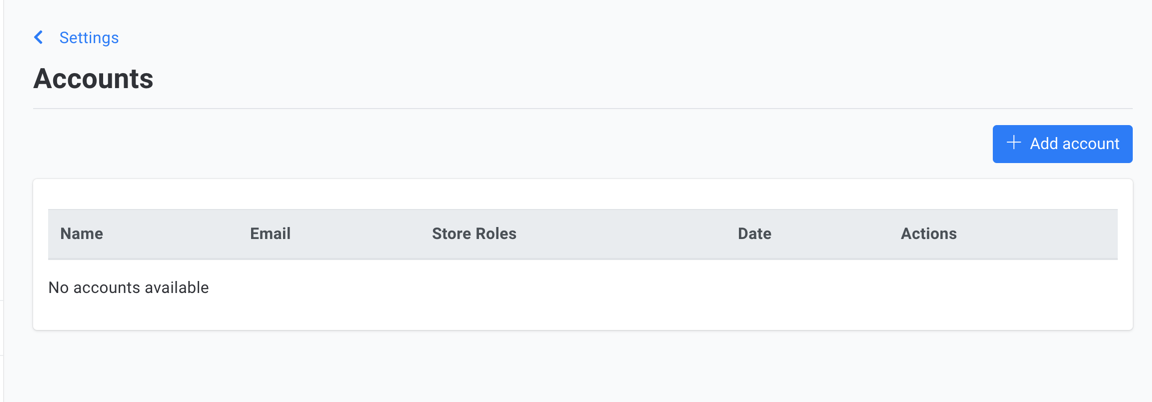
Task: Select the Email column header
Action: [x=270, y=234]
